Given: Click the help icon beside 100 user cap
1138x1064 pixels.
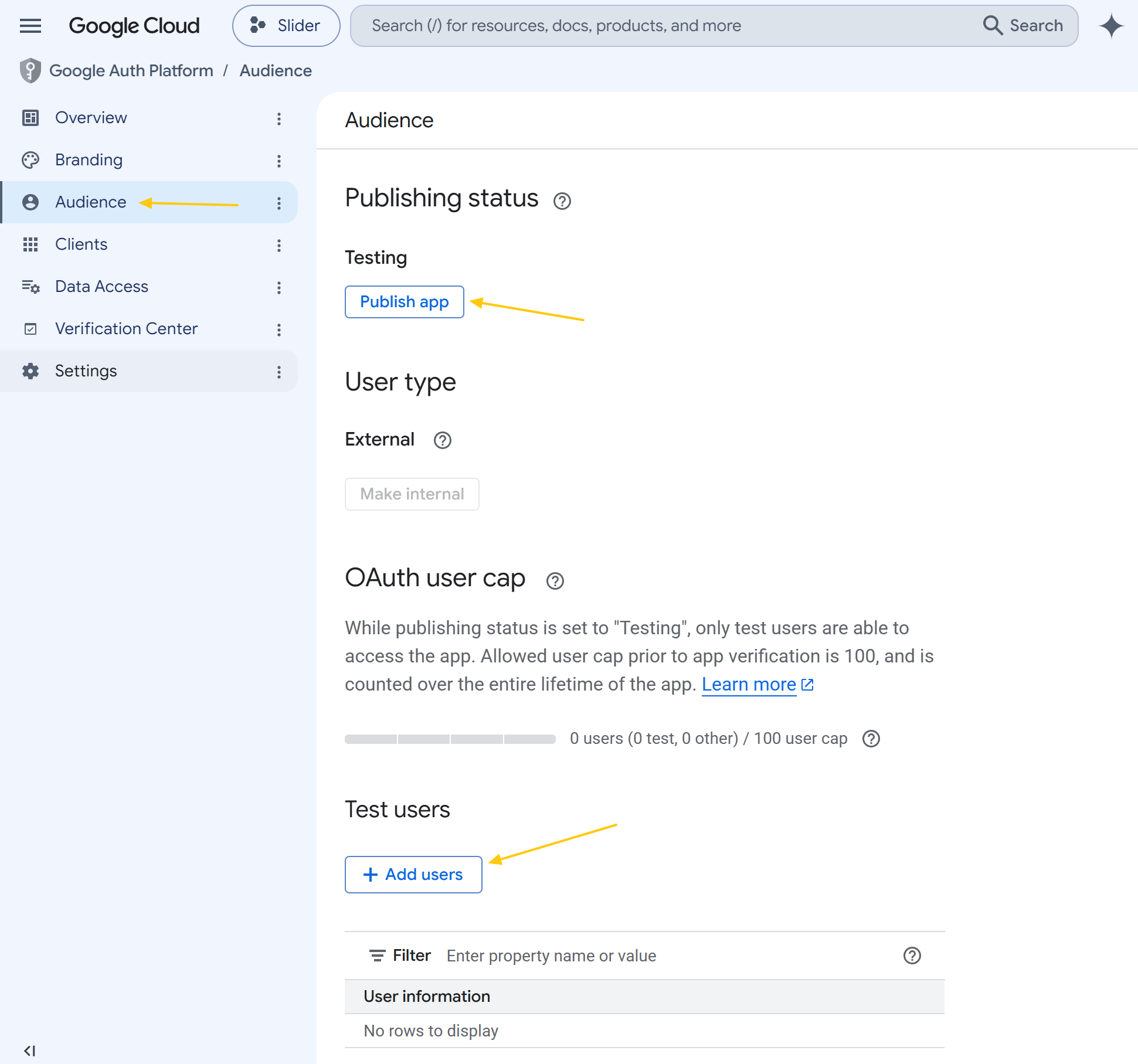Looking at the screenshot, I should point(871,739).
